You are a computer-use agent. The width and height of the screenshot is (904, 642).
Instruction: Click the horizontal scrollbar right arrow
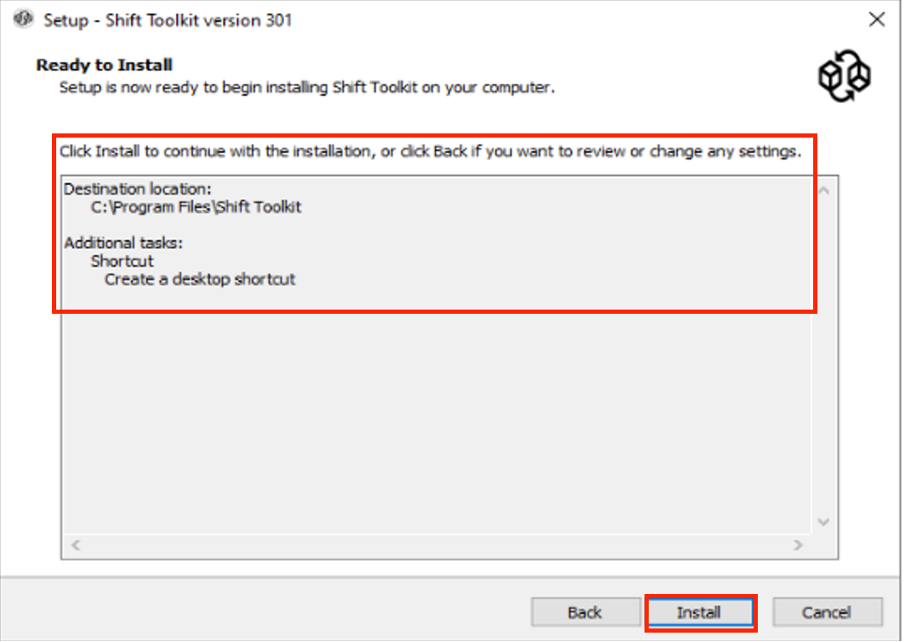click(x=798, y=545)
